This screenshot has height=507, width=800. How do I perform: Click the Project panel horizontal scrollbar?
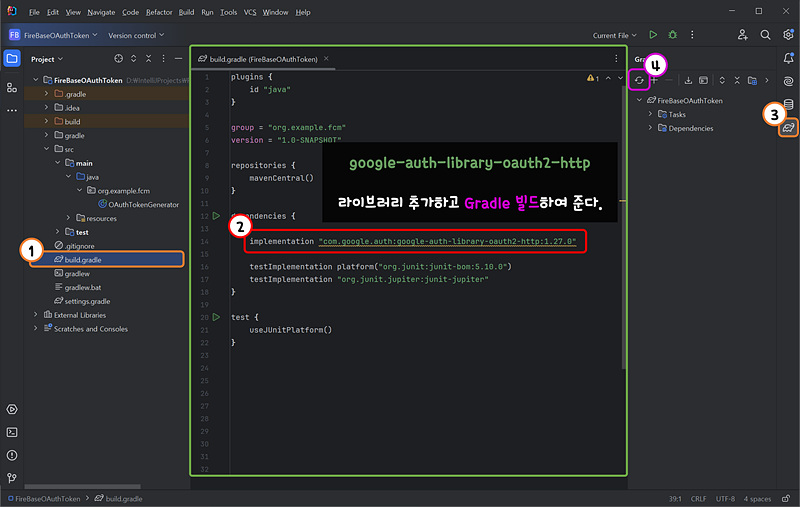[82, 487]
